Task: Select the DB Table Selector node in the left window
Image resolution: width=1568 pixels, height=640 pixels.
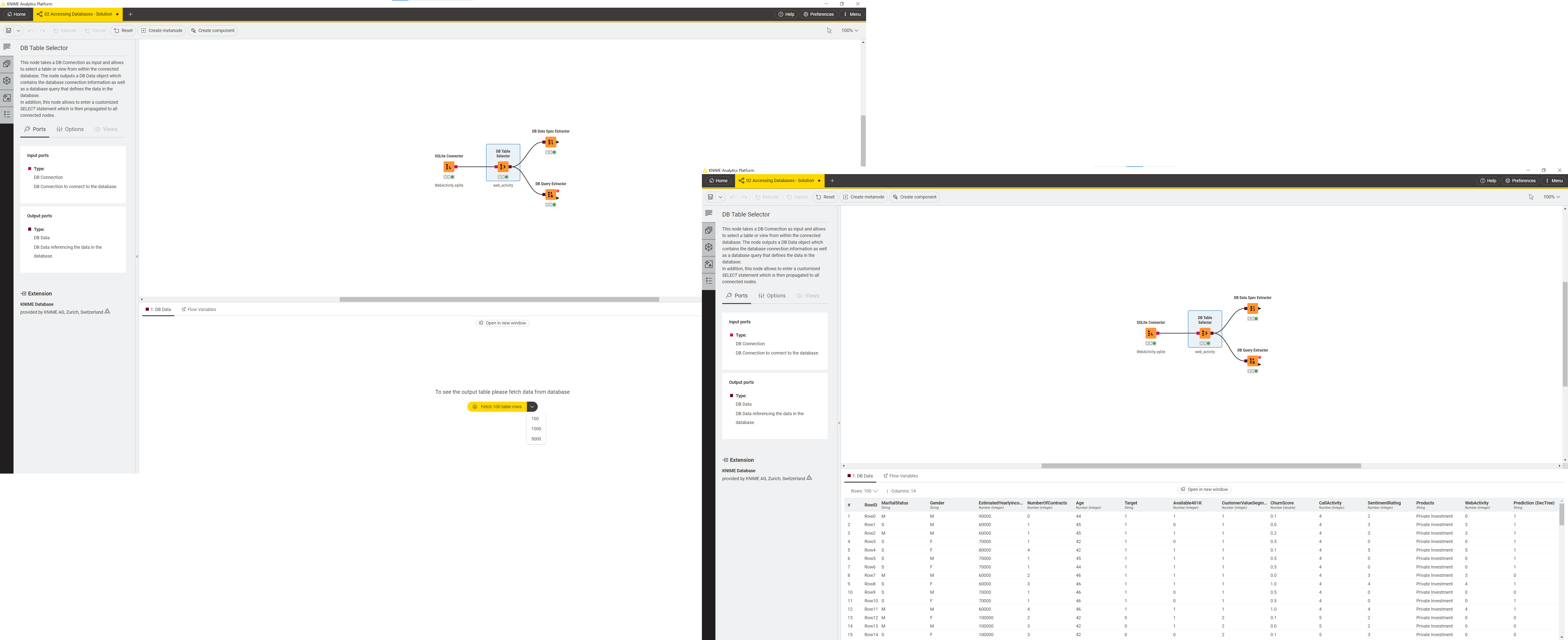Action: tap(503, 167)
